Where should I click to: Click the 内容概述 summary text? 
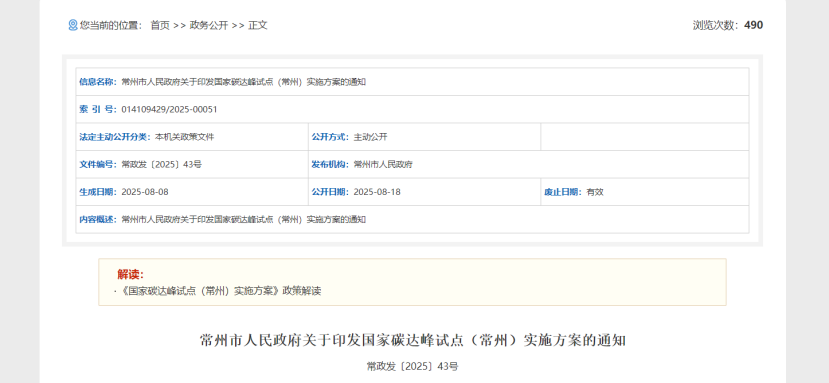click(244, 220)
